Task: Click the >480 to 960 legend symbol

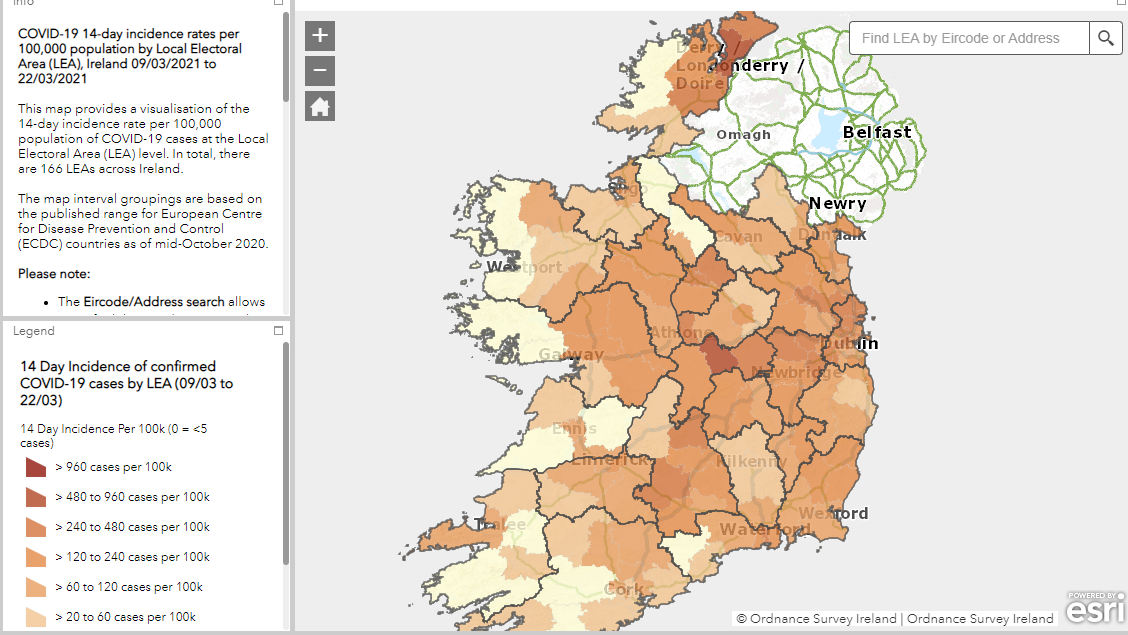Action: [36, 497]
